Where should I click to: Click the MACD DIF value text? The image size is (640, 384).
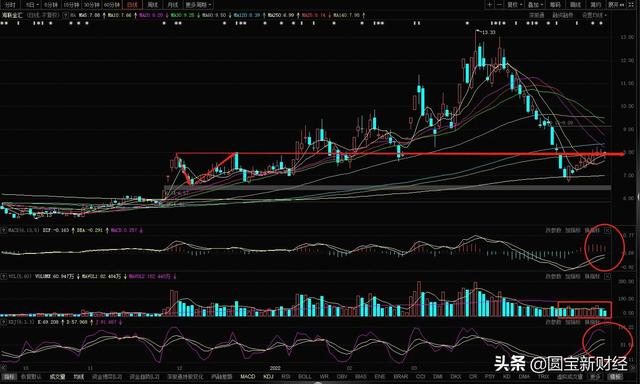click(x=56, y=230)
